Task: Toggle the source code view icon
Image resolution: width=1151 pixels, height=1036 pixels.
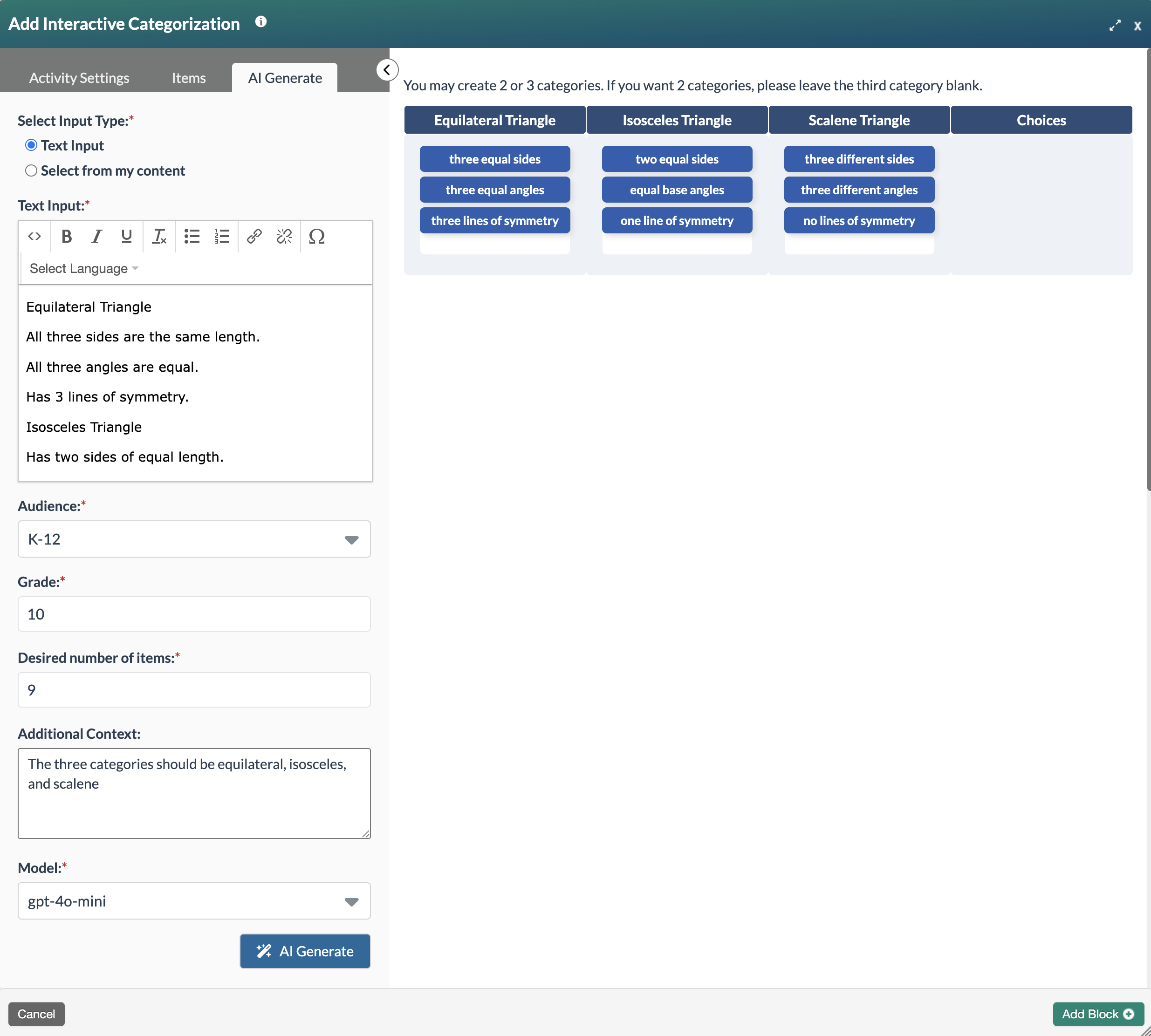Action: click(34, 236)
